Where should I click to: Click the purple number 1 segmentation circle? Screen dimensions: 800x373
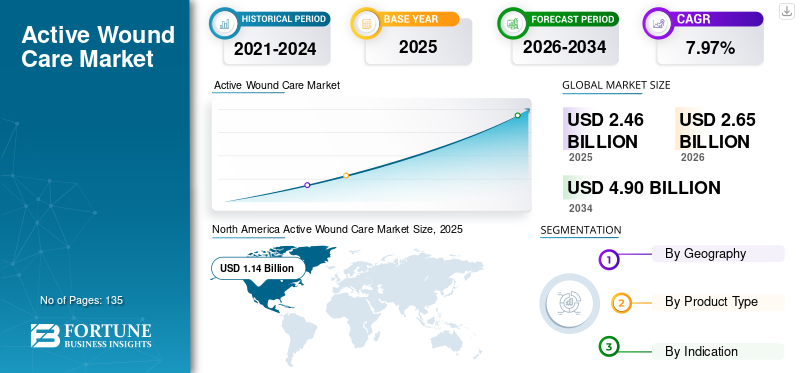(608, 260)
